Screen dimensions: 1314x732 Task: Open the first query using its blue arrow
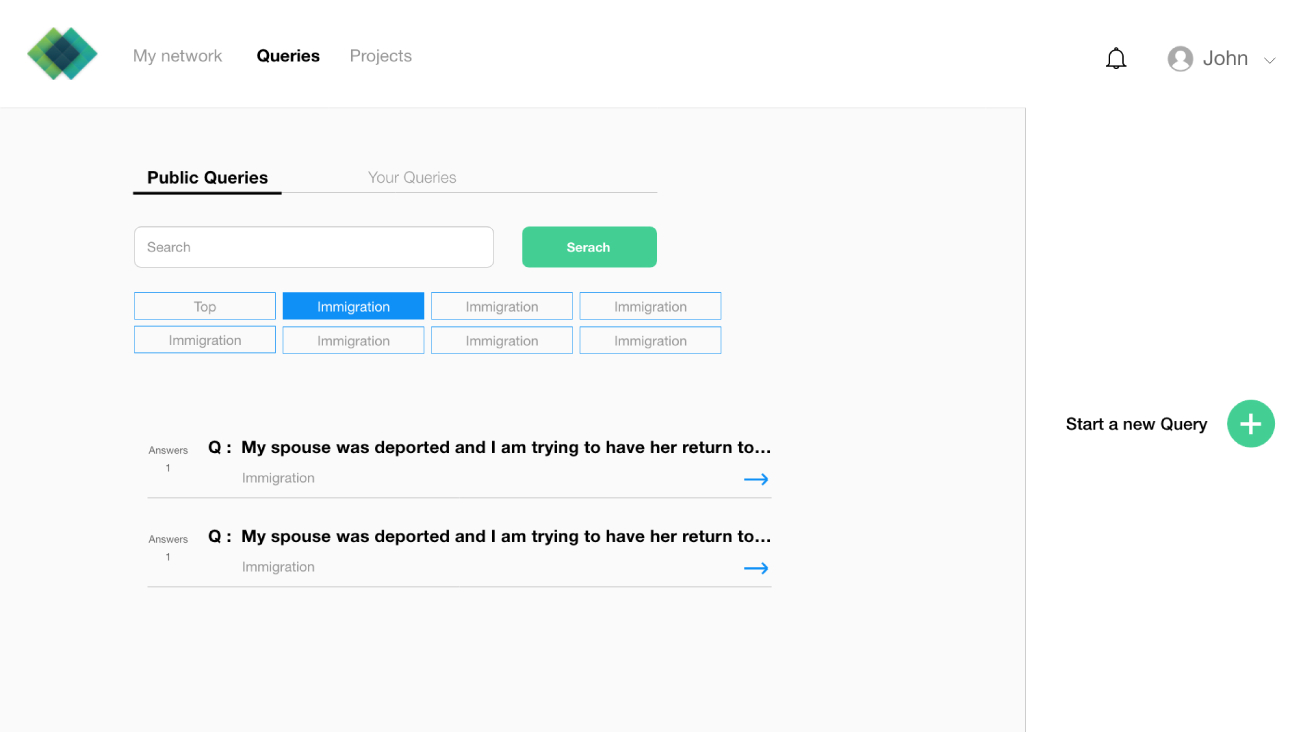pos(756,480)
